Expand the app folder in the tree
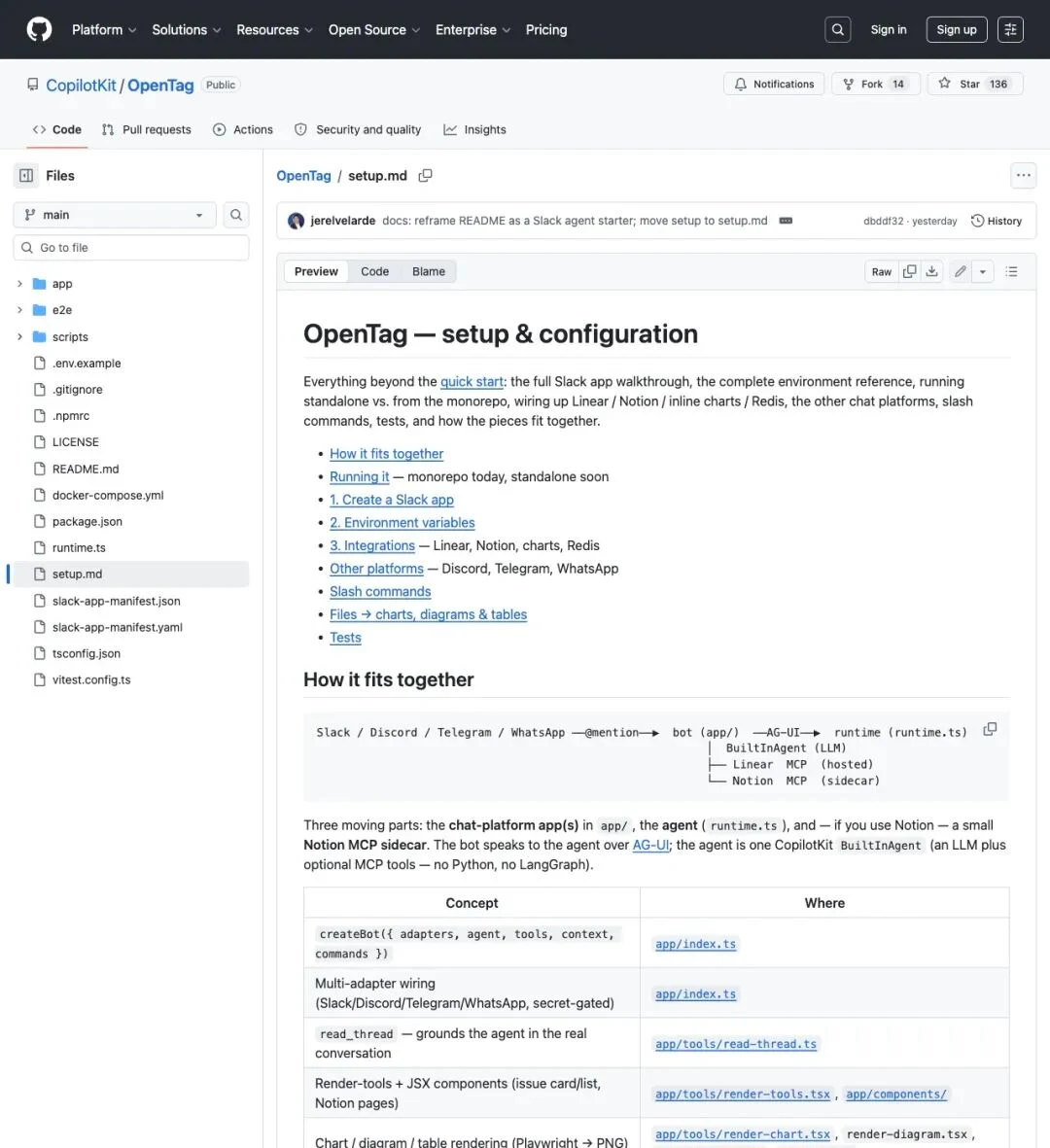 (19, 283)
